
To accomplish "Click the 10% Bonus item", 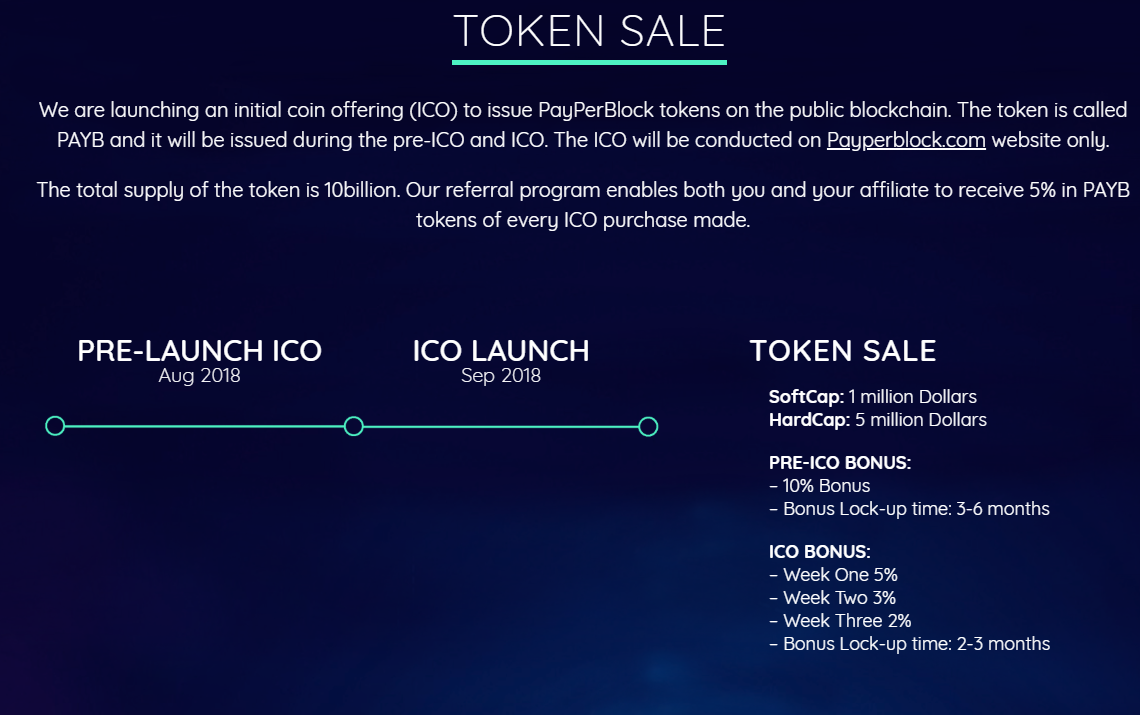I will (819, 486).
